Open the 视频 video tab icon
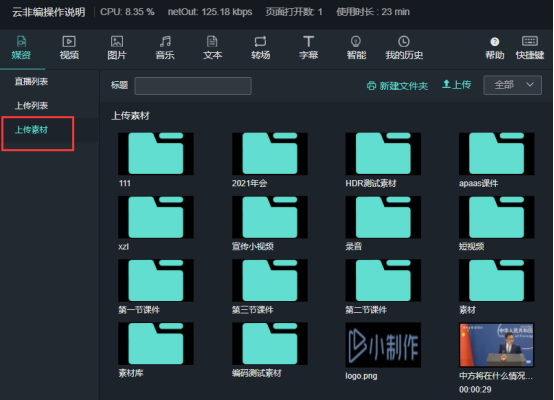The width and height of the screenshot is (554, 400). [69, 41]
